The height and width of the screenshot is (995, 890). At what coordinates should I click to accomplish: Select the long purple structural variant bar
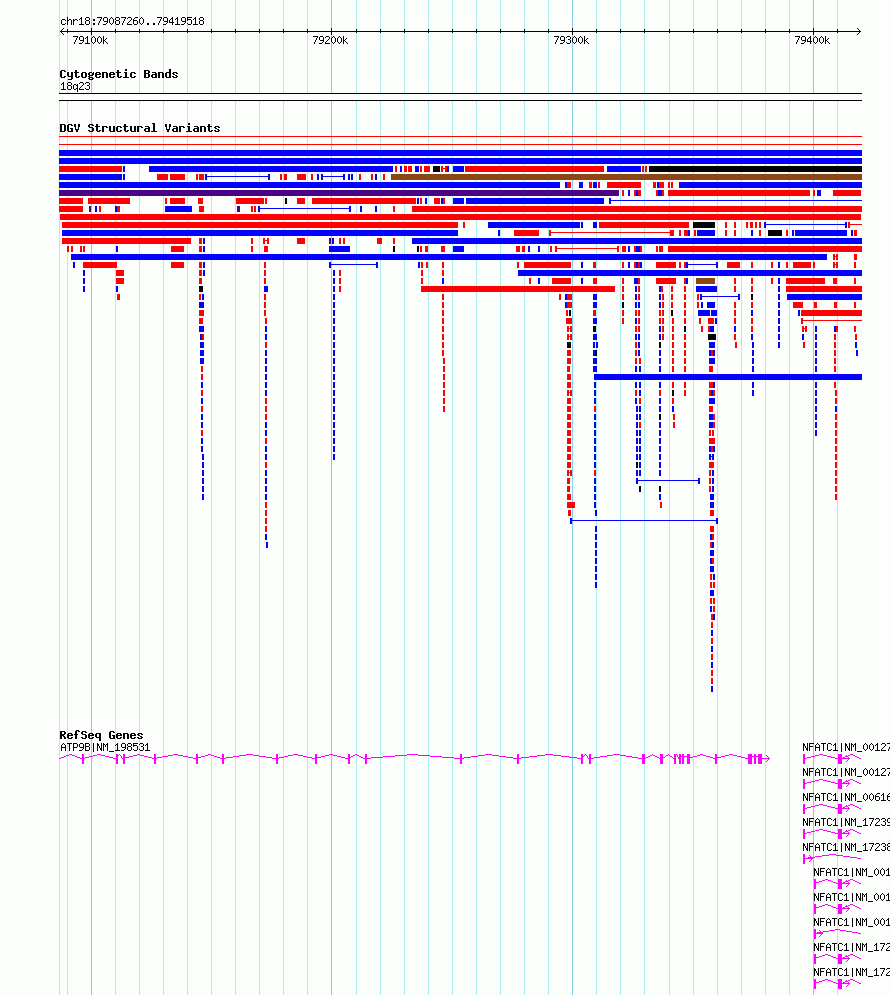(339, 193)
